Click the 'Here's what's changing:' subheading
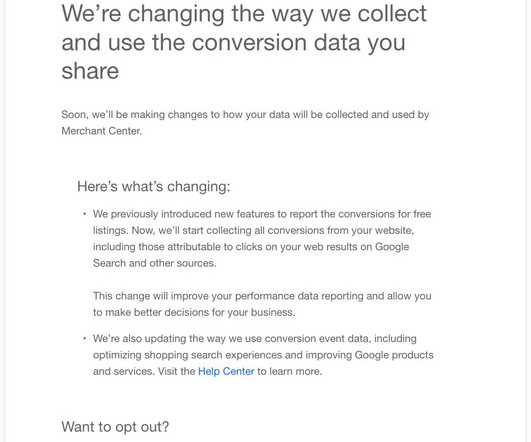This screenshot has width=531, height=442. click(x=154, y=187)
